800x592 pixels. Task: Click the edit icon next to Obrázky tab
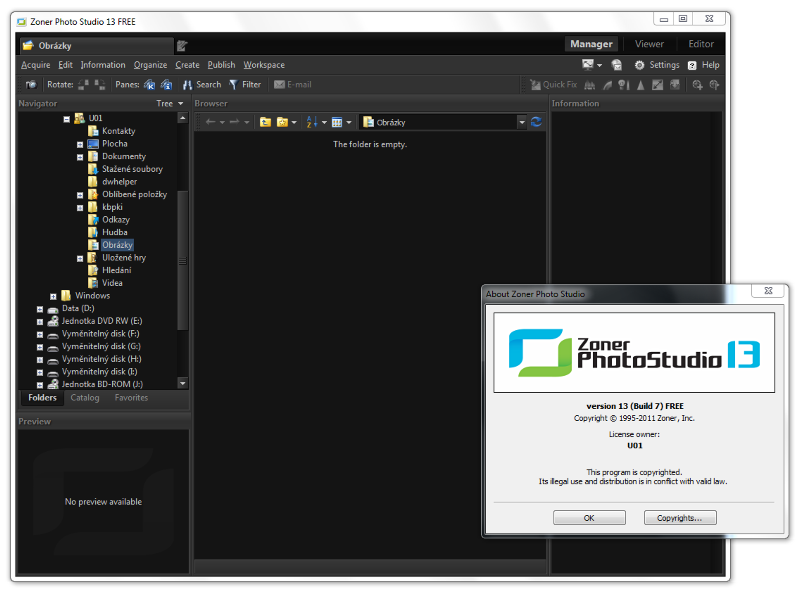tap(182, 46)
